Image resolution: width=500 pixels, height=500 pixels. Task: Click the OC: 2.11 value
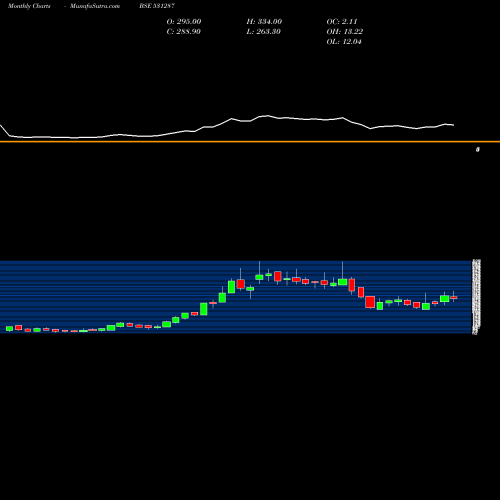click(x=342, y=22)
